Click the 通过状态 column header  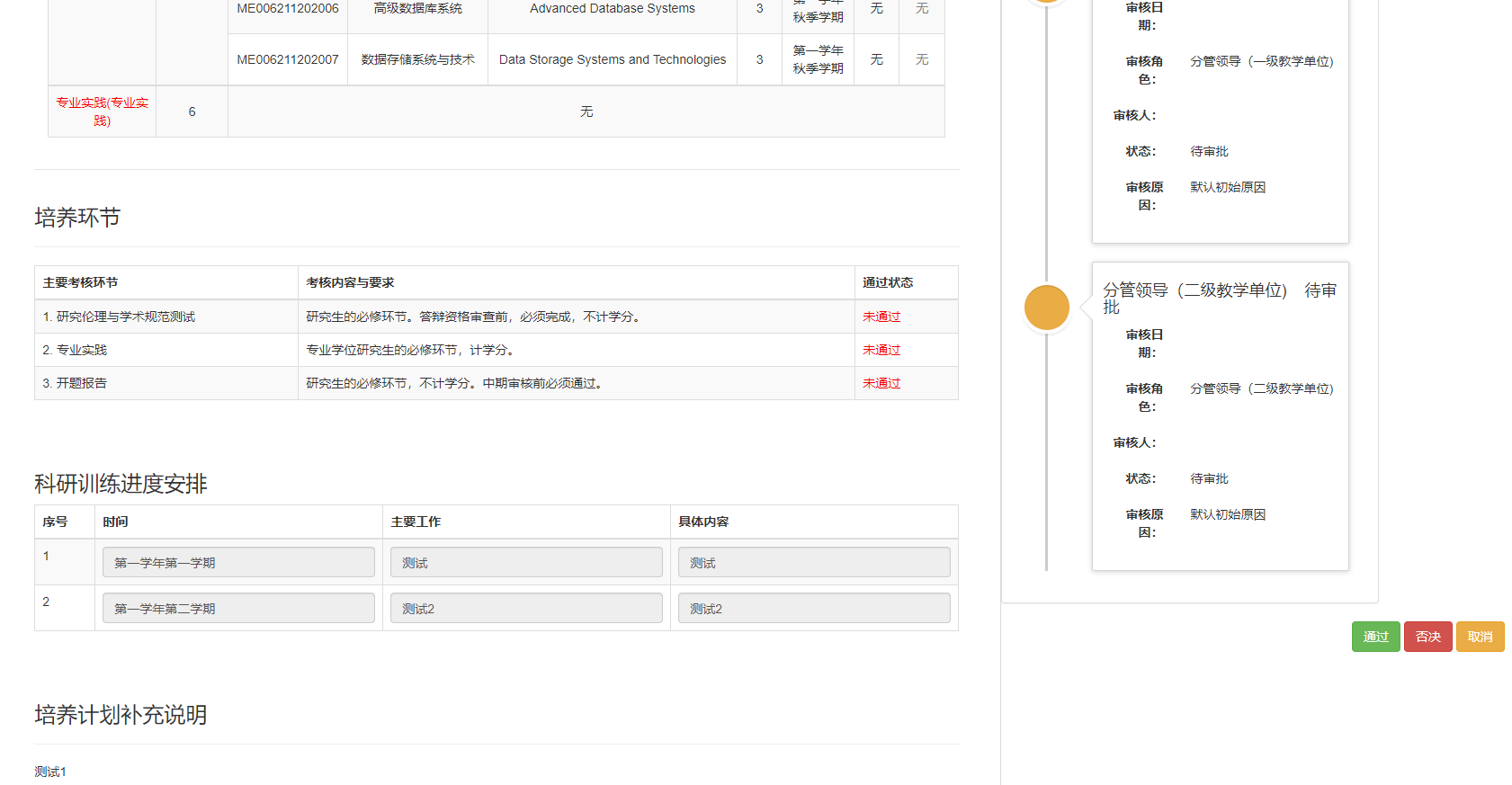(888, 282)
